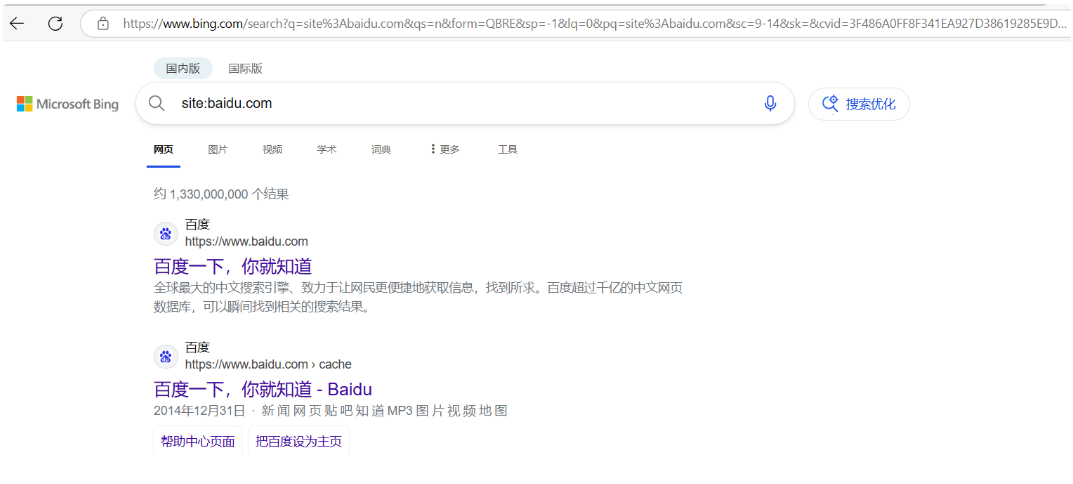Click the 2014年12月31日 date text
1073x484 pixels.
pyautogui.click(x=199, y=411)
